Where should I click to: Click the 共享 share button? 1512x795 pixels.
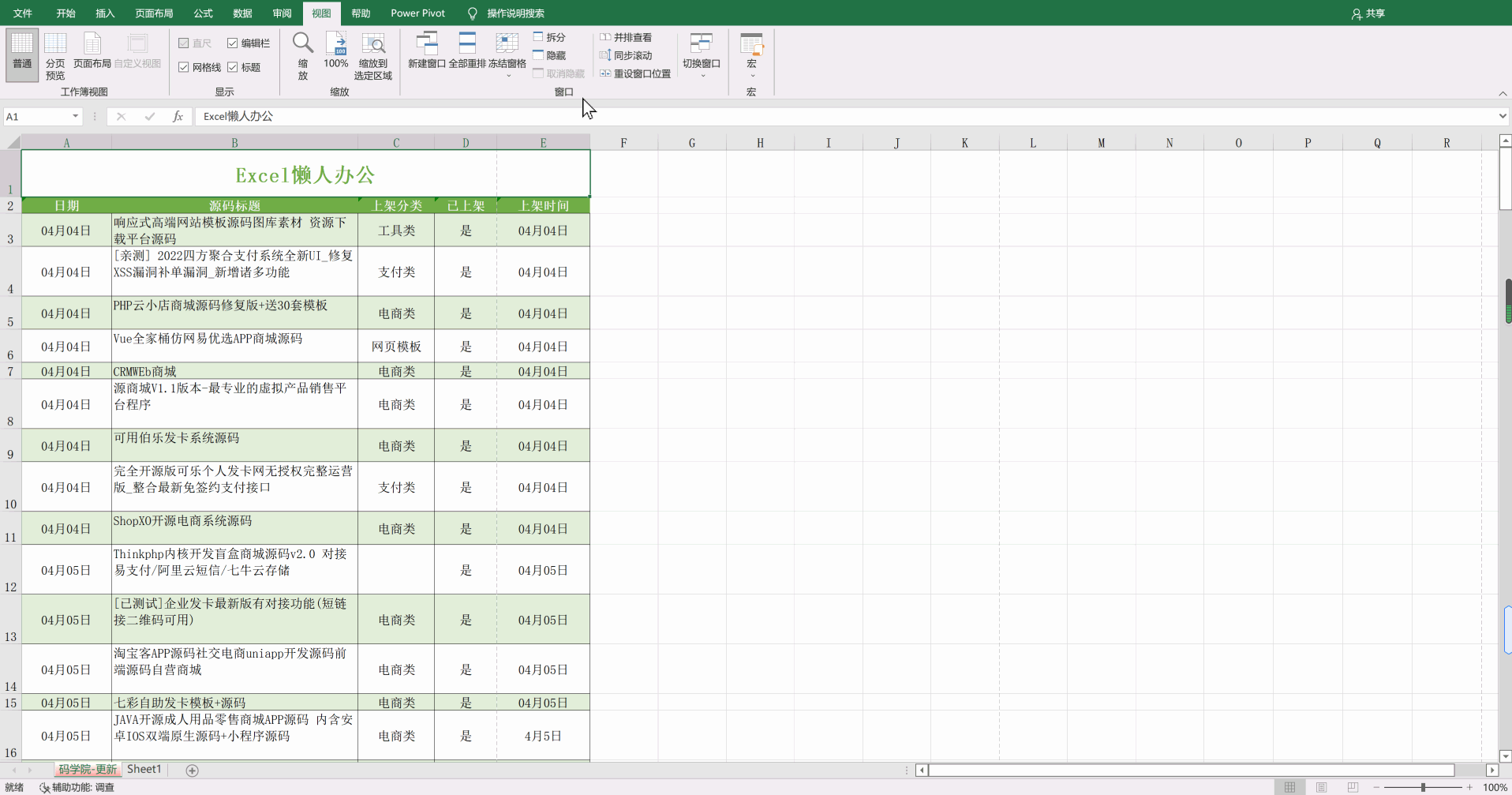point(1368,13)
